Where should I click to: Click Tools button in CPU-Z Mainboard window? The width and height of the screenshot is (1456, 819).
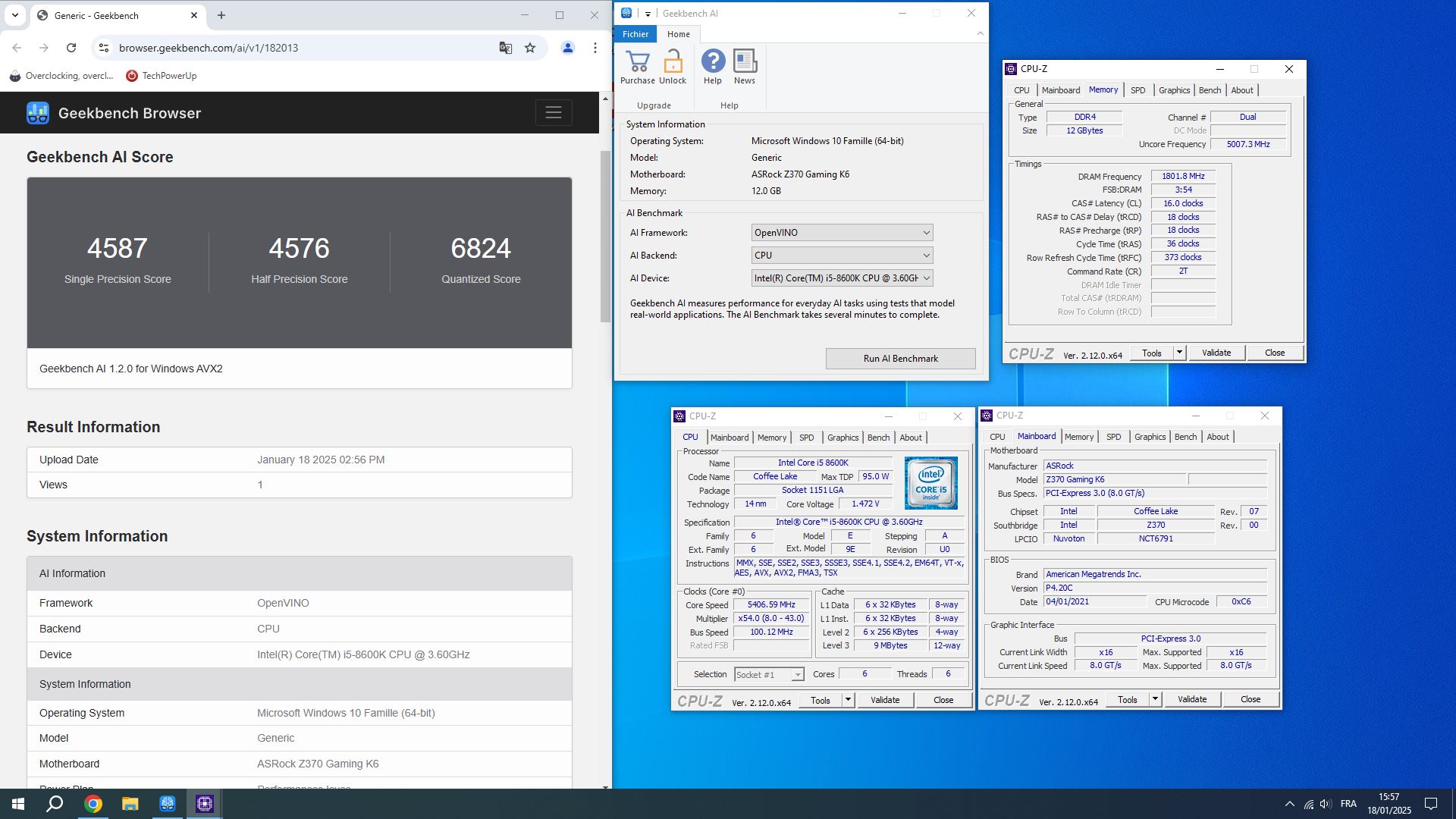click(x=1128, y=699)
